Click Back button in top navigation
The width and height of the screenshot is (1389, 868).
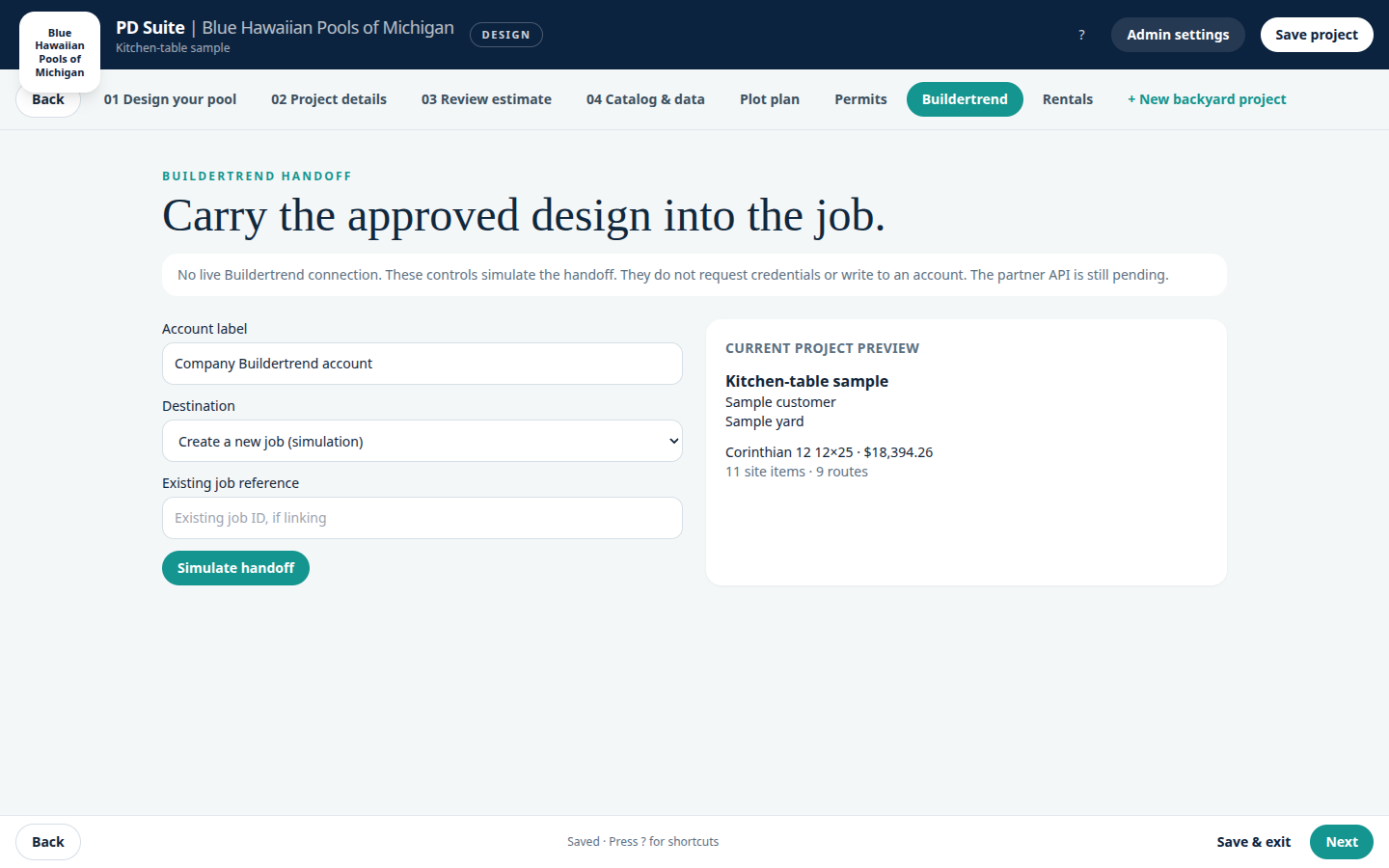point(48,99)
